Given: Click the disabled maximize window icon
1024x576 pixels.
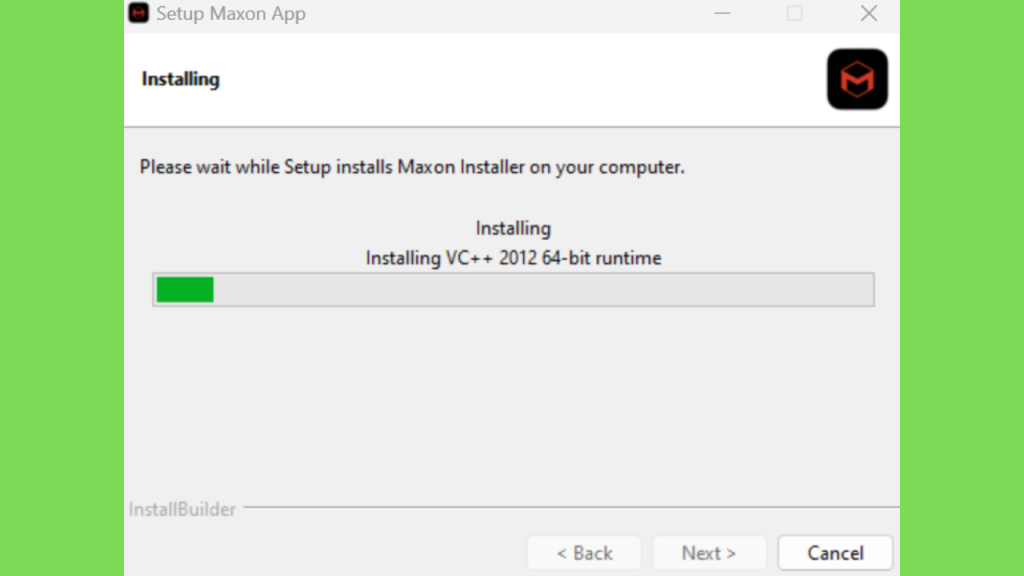Looking at the screenshot, I should coord(794,13).
